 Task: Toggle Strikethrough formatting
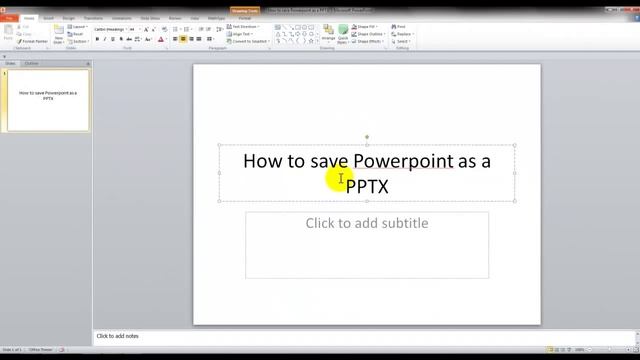(129, 39)
